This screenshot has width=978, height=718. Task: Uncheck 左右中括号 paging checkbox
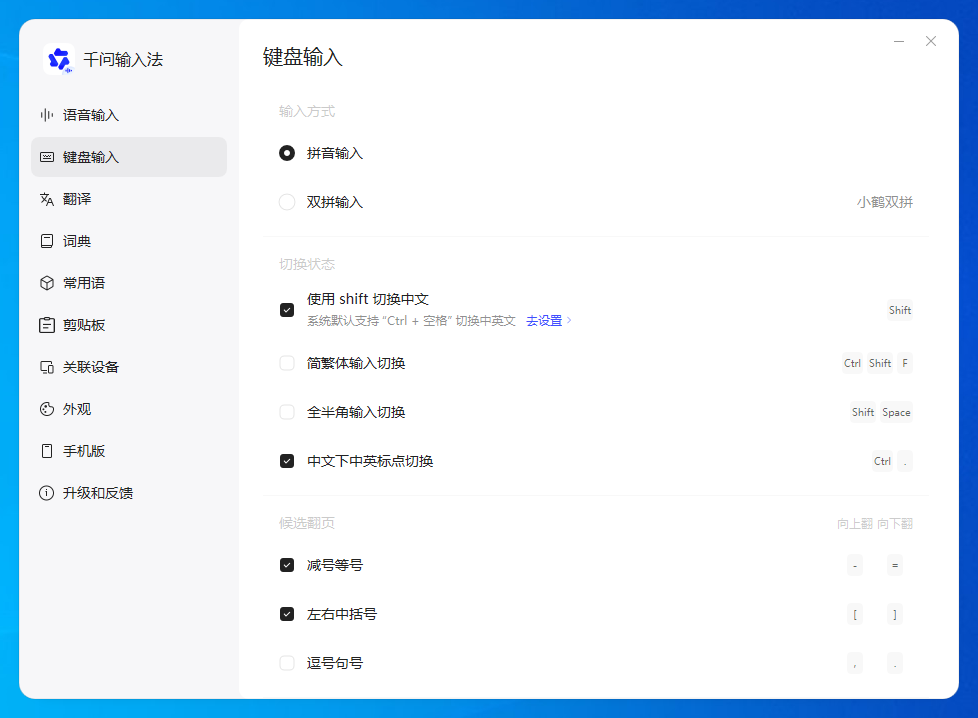(x=287, y=614)
